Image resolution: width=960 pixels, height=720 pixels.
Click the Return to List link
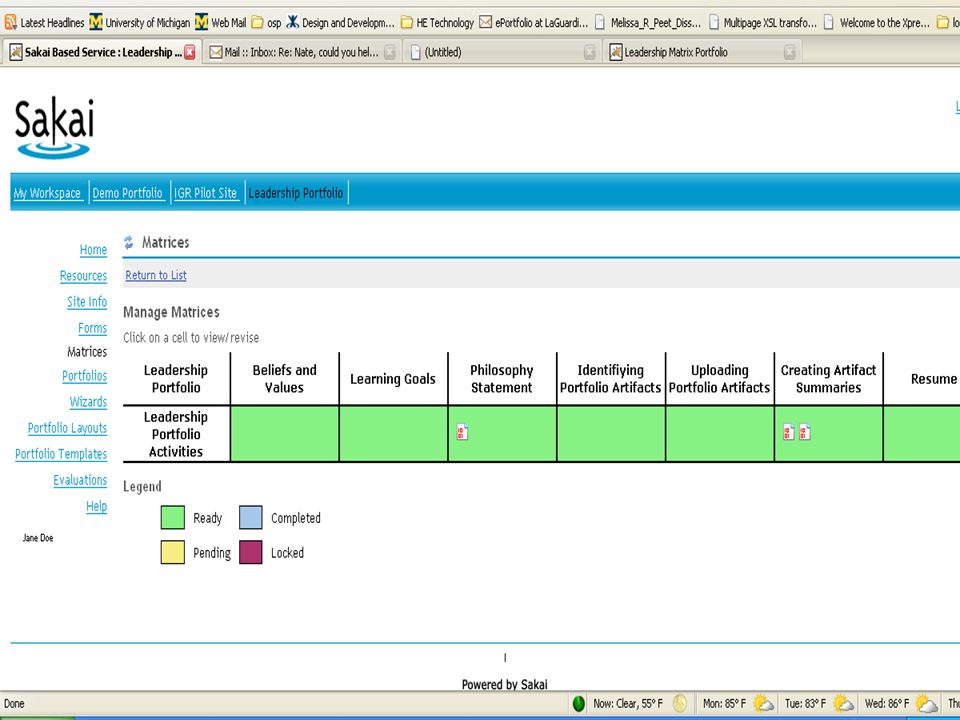click(156, 276)
